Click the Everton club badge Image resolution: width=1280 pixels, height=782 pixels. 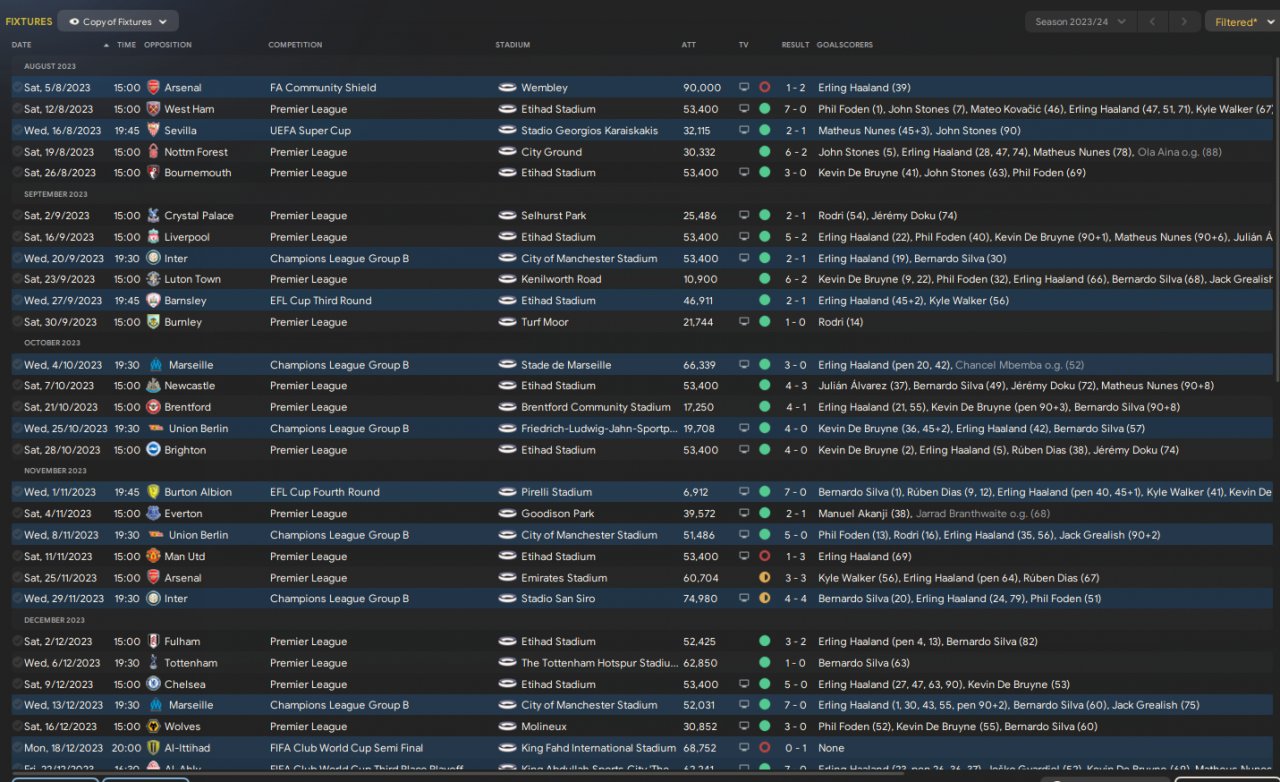[153, 514]
